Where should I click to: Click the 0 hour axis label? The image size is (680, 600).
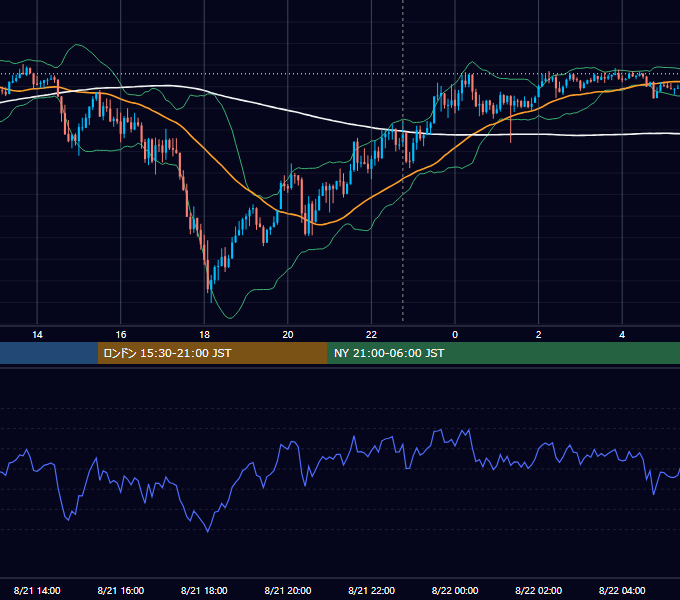click(455, 335)
